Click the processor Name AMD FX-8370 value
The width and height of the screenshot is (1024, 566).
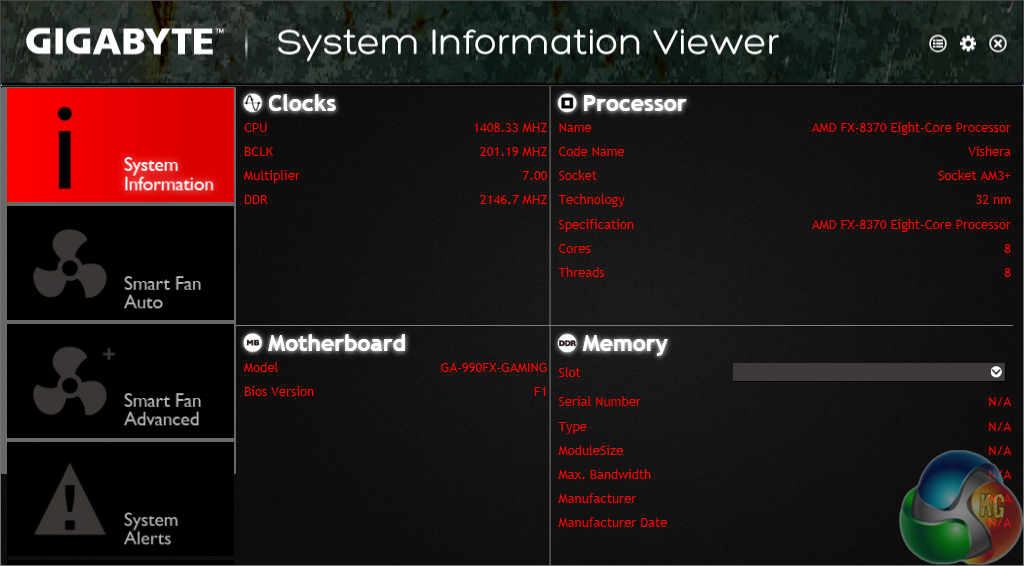tap(911, 128)
